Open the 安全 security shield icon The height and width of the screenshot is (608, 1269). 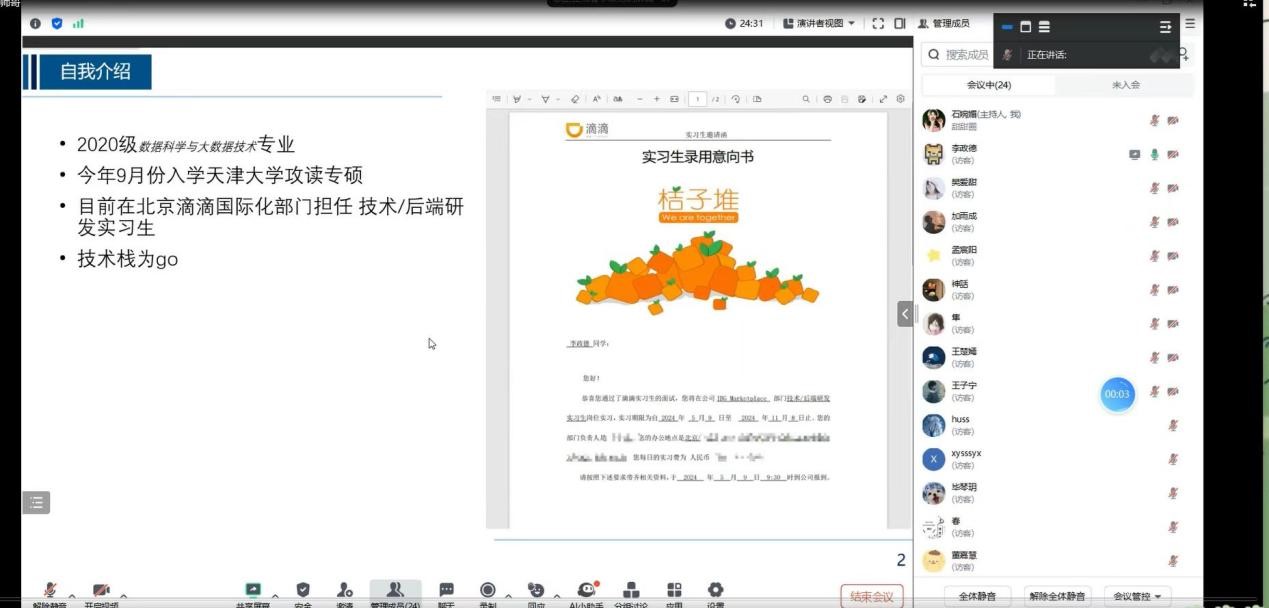tap(303, 591)
